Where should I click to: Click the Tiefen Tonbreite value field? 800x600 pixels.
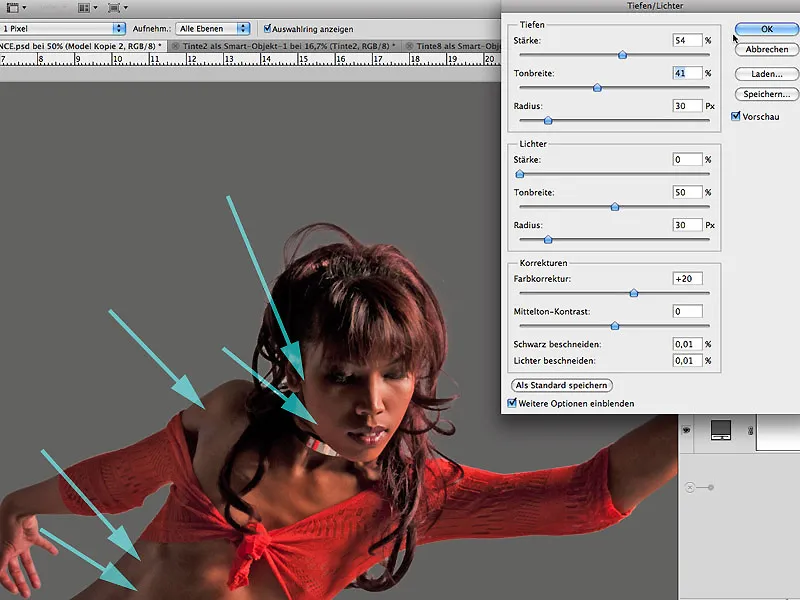point(687,73)
